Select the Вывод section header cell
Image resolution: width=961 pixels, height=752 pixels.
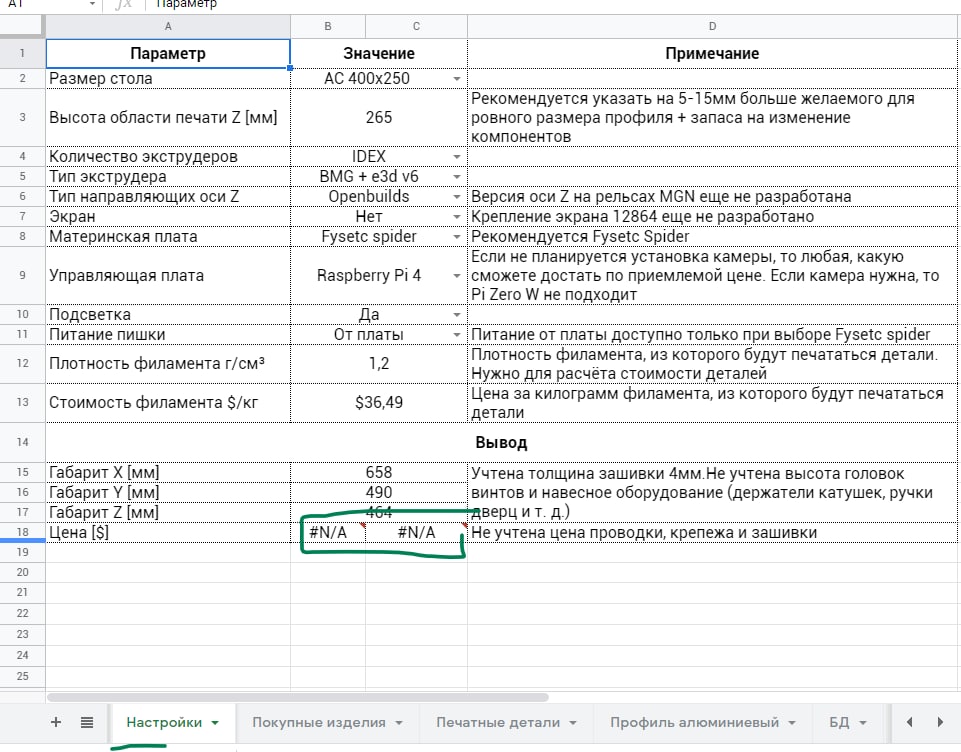tap(501, 442)
